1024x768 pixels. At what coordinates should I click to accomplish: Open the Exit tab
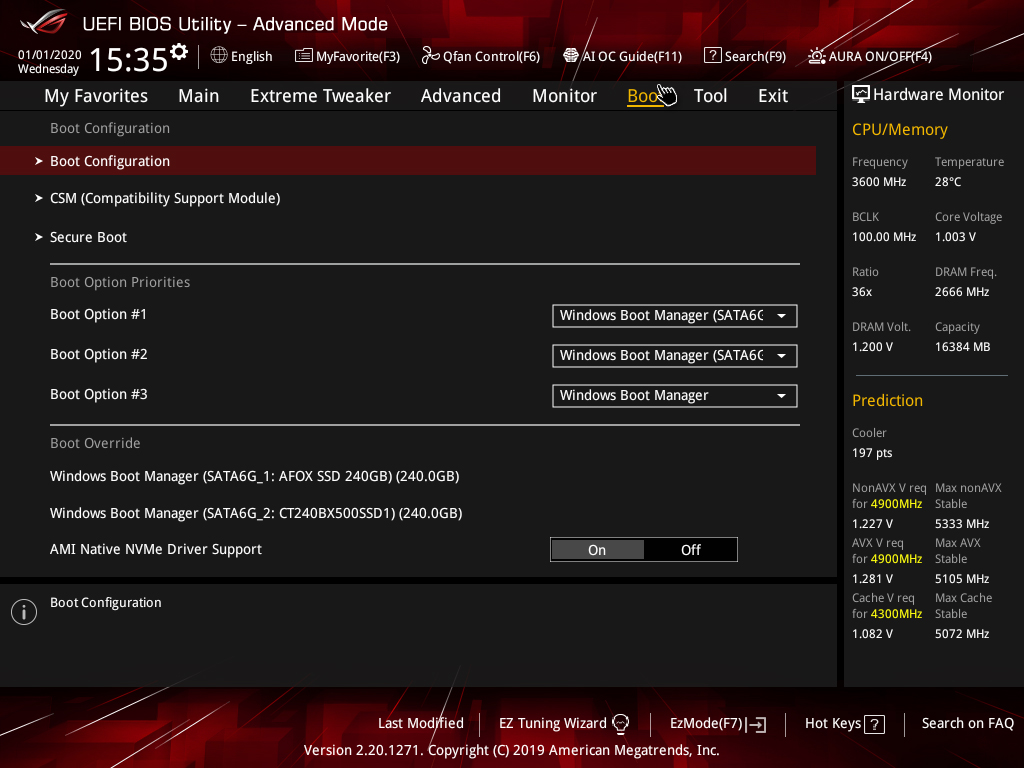coord(773,96)
